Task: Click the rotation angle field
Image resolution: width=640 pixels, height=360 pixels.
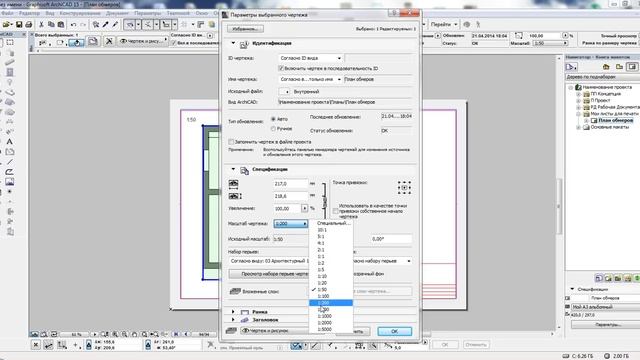Action: 391,239
